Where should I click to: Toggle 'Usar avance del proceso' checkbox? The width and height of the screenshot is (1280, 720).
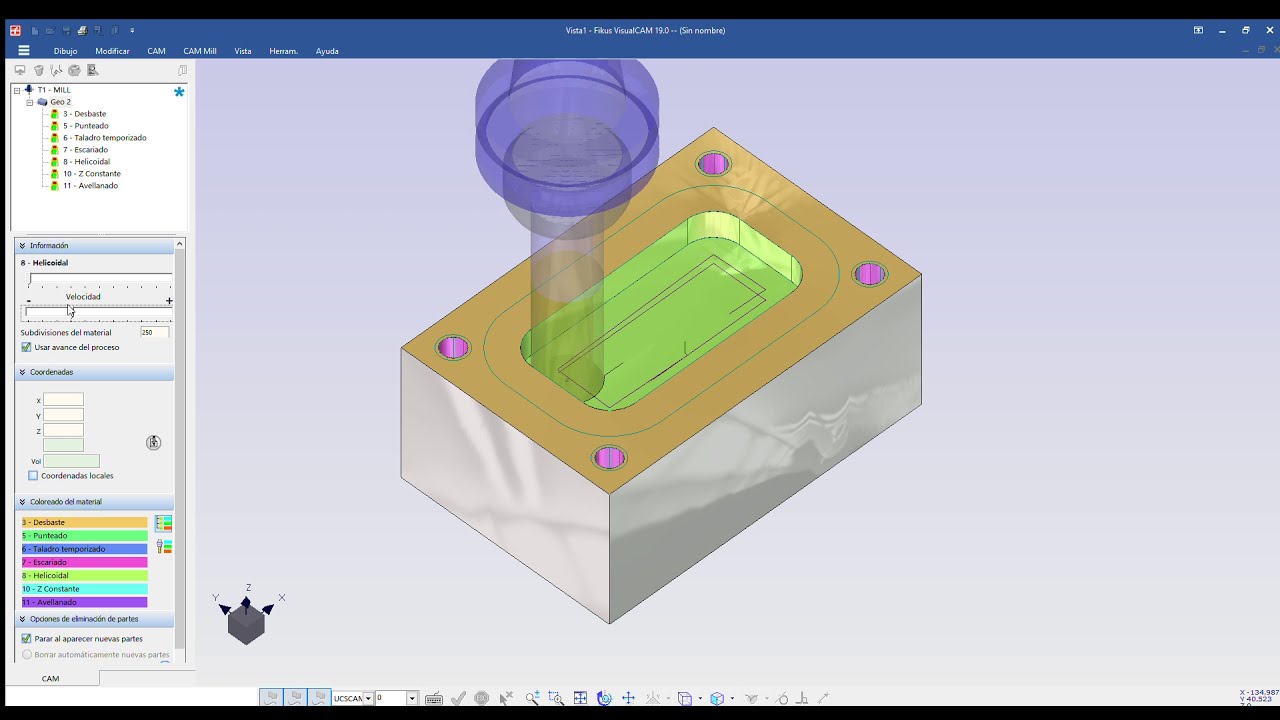point(26,347)
